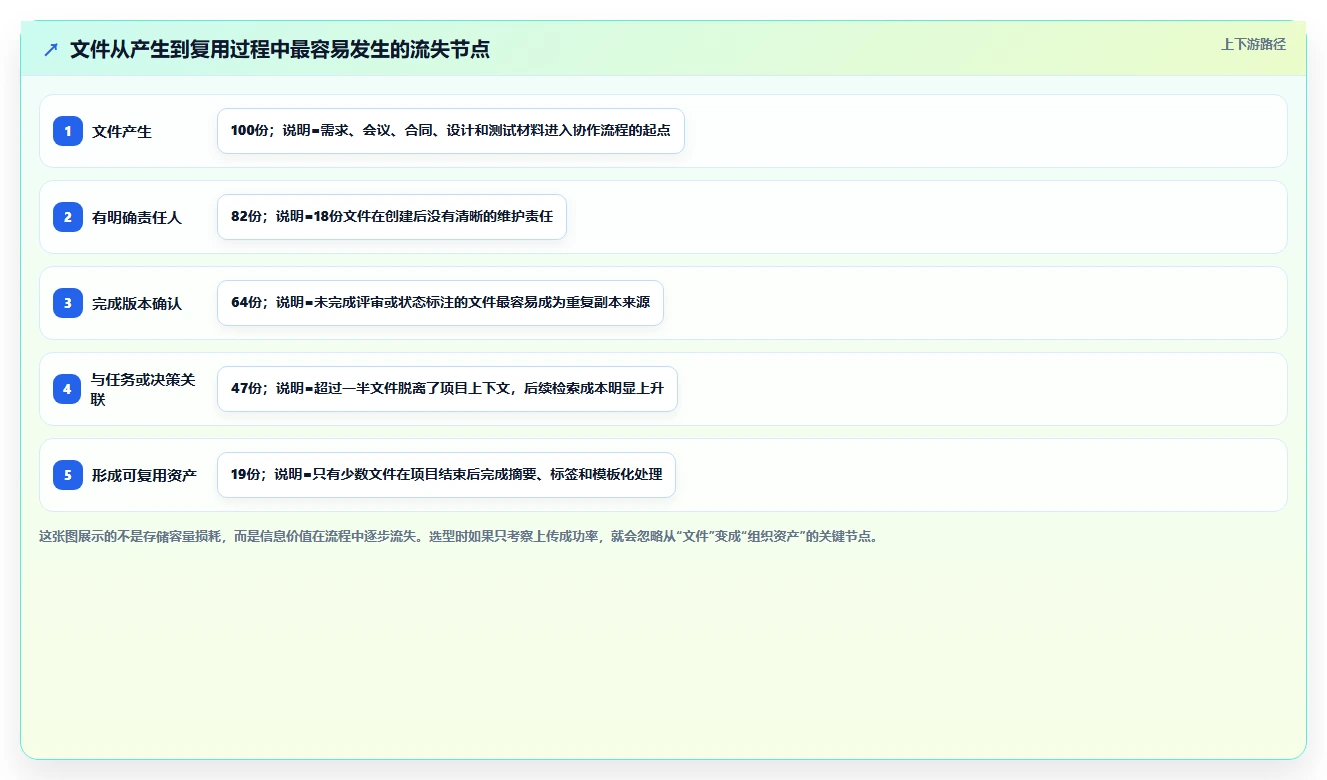Select the 文件产生 step label
The image size is (1327, 780).
(x=122, y=131)
